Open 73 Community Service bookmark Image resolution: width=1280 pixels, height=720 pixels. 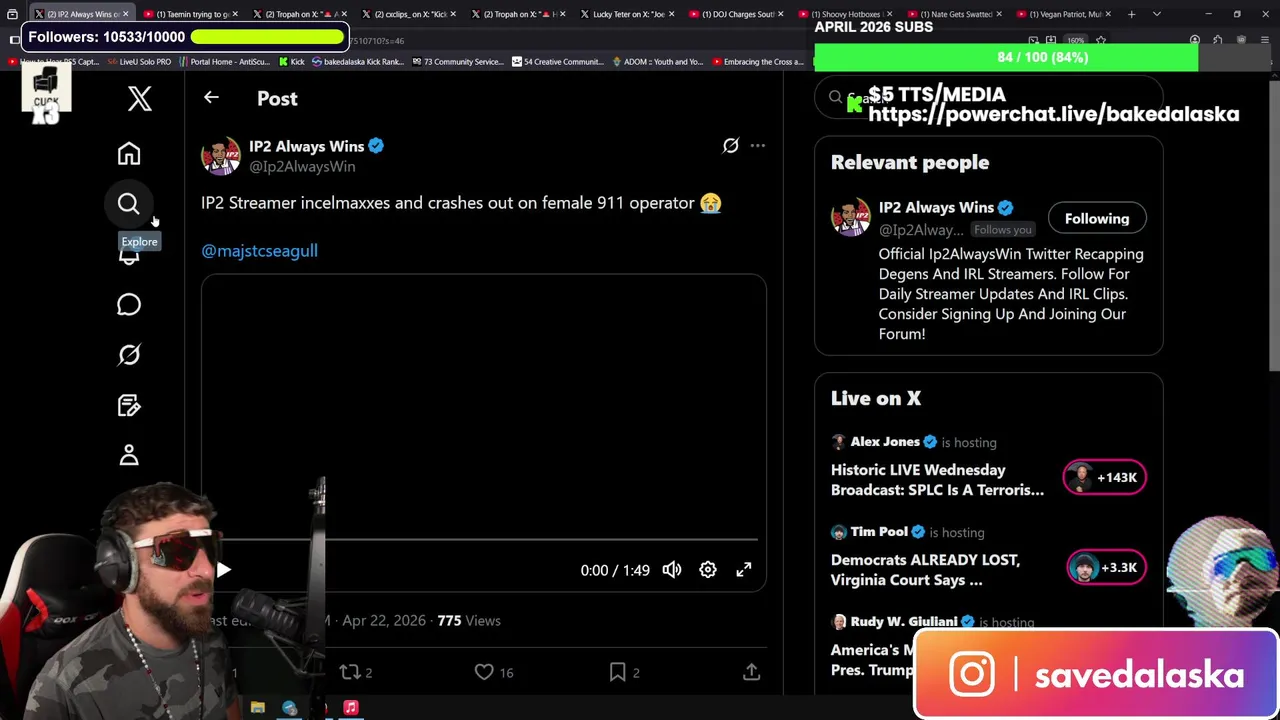(458, 62)
